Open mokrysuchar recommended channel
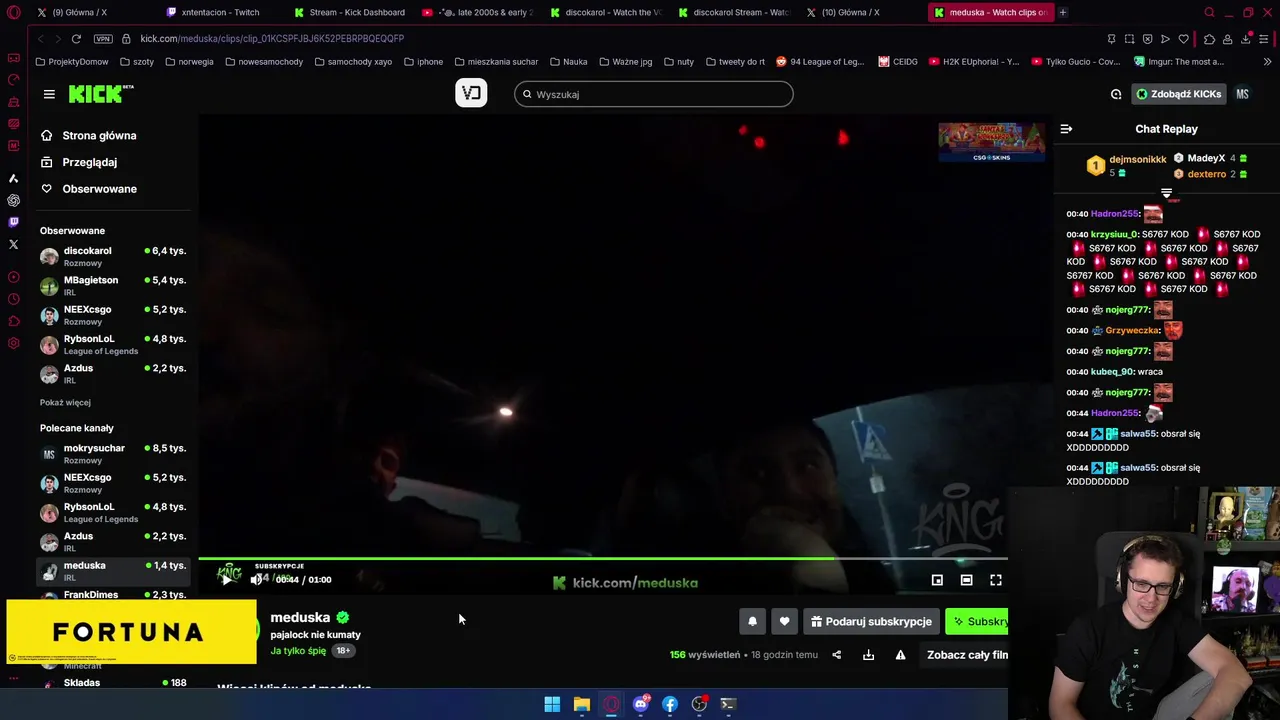This screenshot has width=1280, height=720. pyautogui.click(x=113, y=453)
